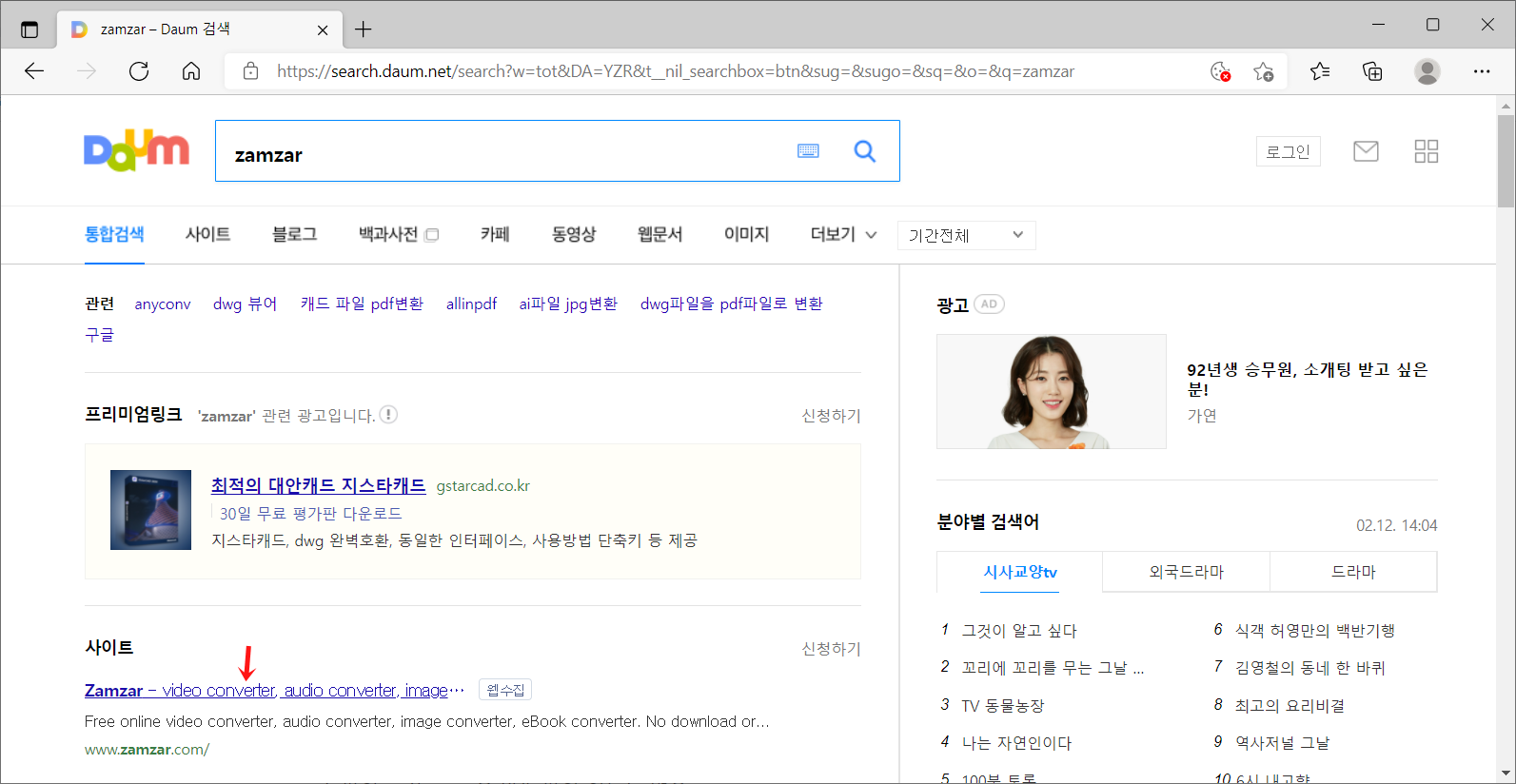This screenshot has height=784, width=1516.
Task: Click the browser Forward arrow
Action: pos(87,71)
